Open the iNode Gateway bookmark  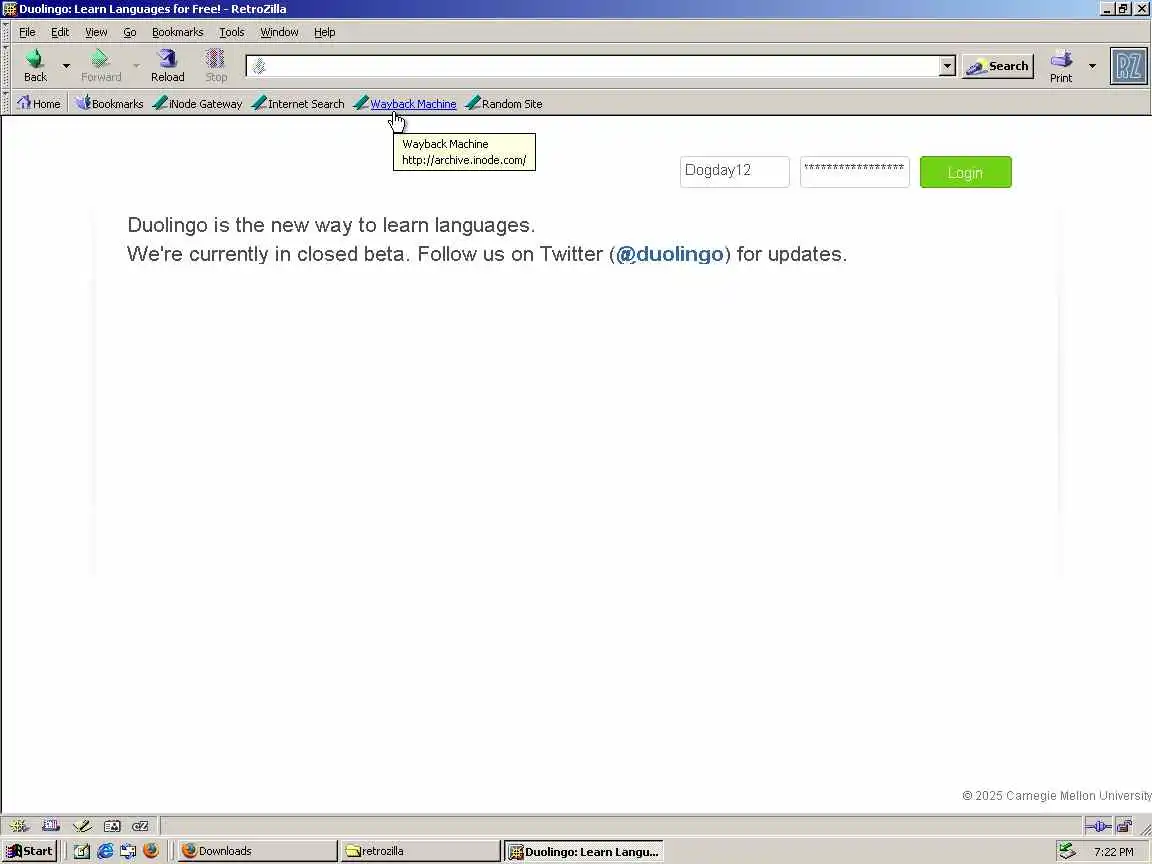[197, 104]
